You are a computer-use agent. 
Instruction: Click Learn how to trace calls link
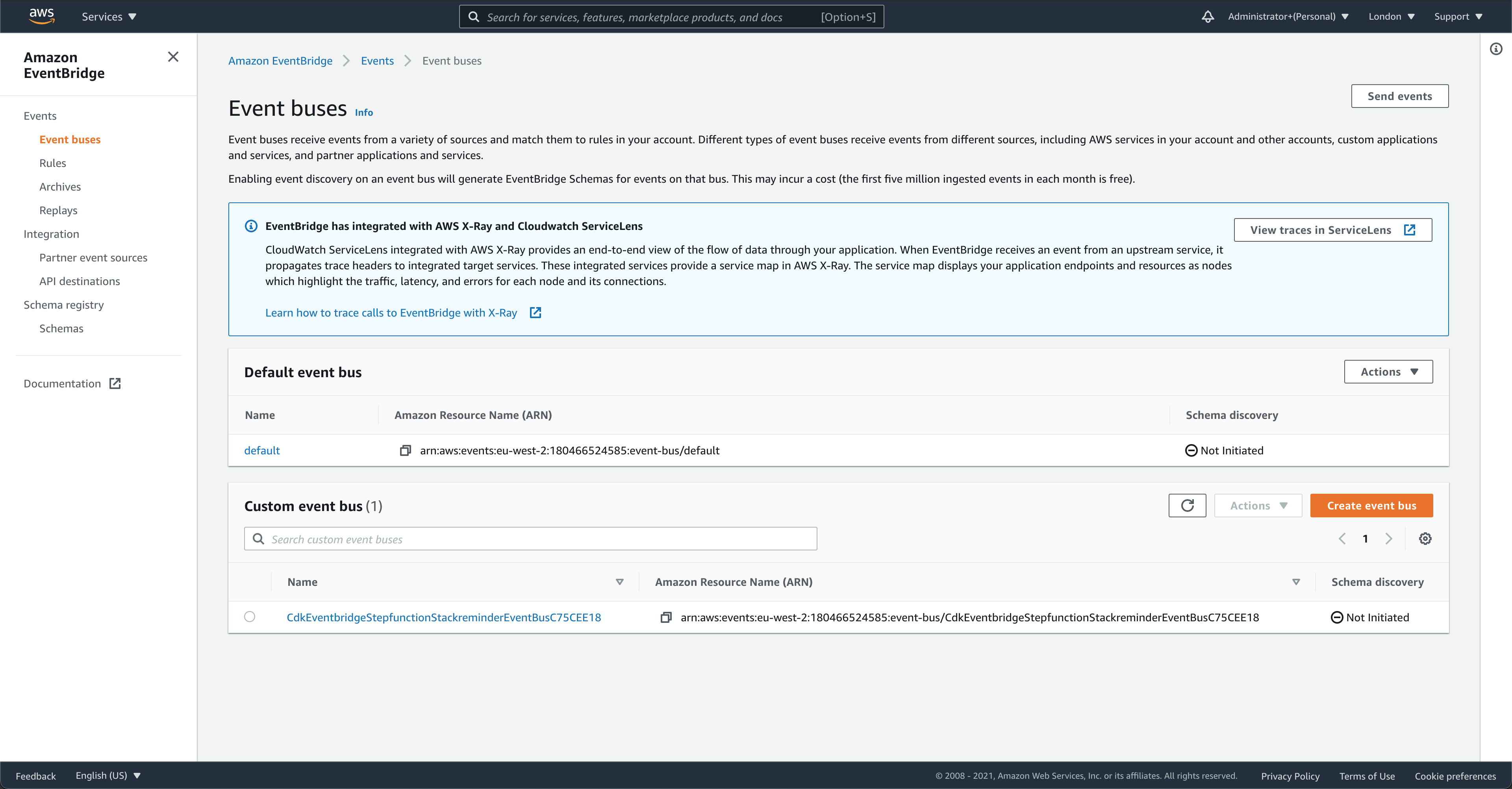tap(391, 312)
